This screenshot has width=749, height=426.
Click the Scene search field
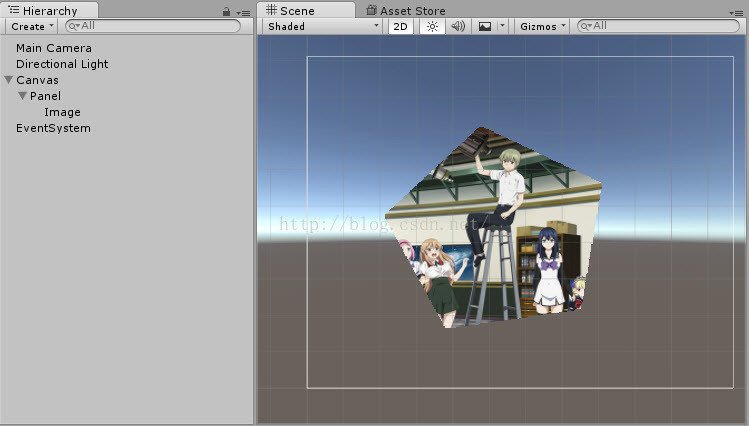(659, 26)
